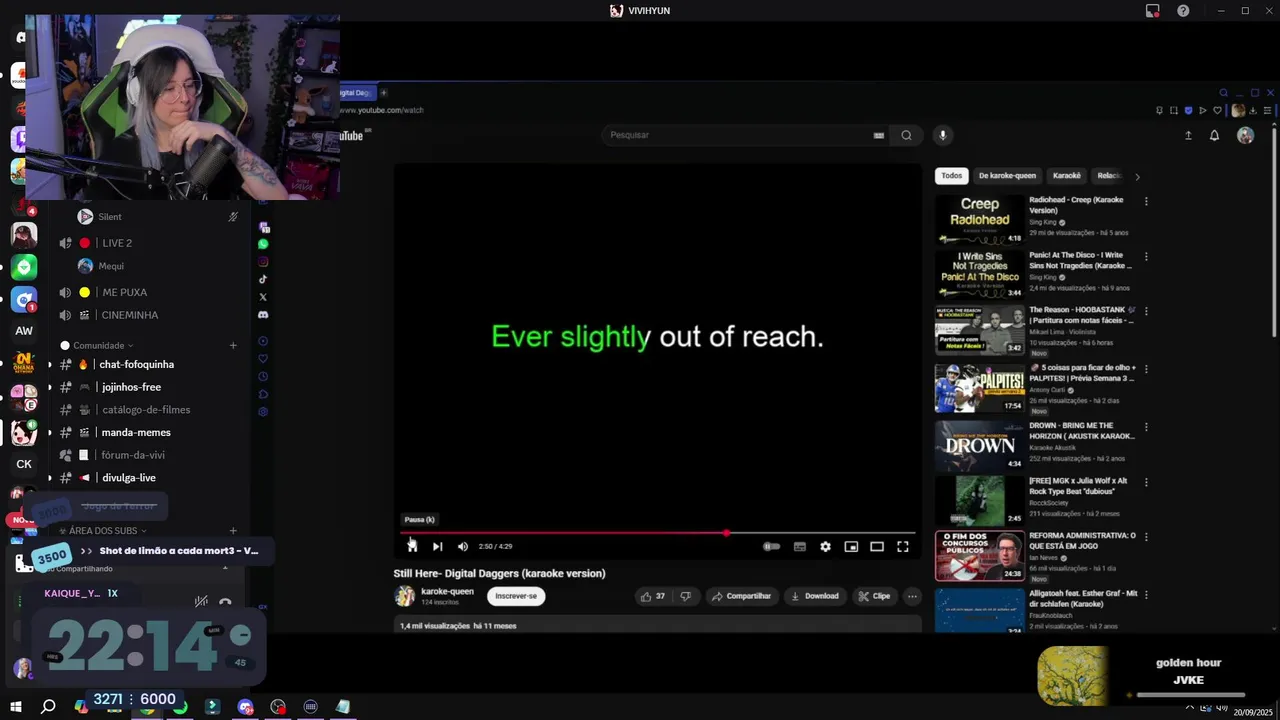The width and height of the screenshot is (1280, 720).
Task: Open Instagram in the browser sidebar
Action: (x=263, y=262)
